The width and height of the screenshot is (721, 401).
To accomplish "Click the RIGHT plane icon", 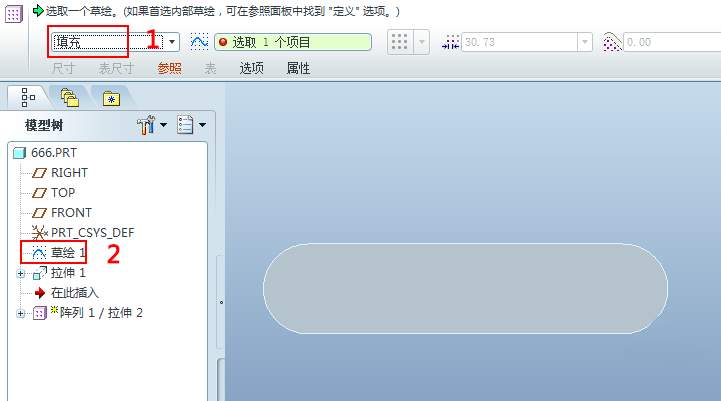I will (x=40, y=173).
